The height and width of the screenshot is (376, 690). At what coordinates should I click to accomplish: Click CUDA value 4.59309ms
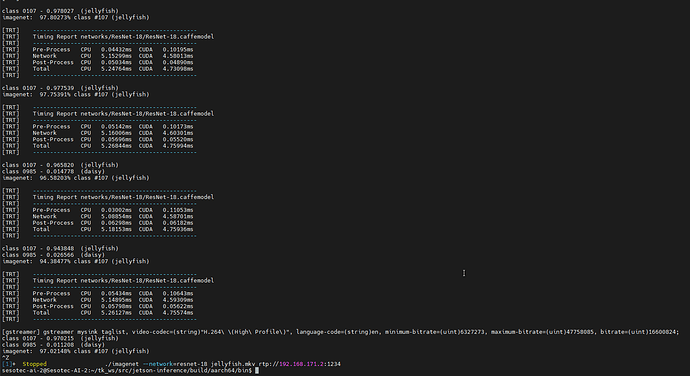click(178, 300)
